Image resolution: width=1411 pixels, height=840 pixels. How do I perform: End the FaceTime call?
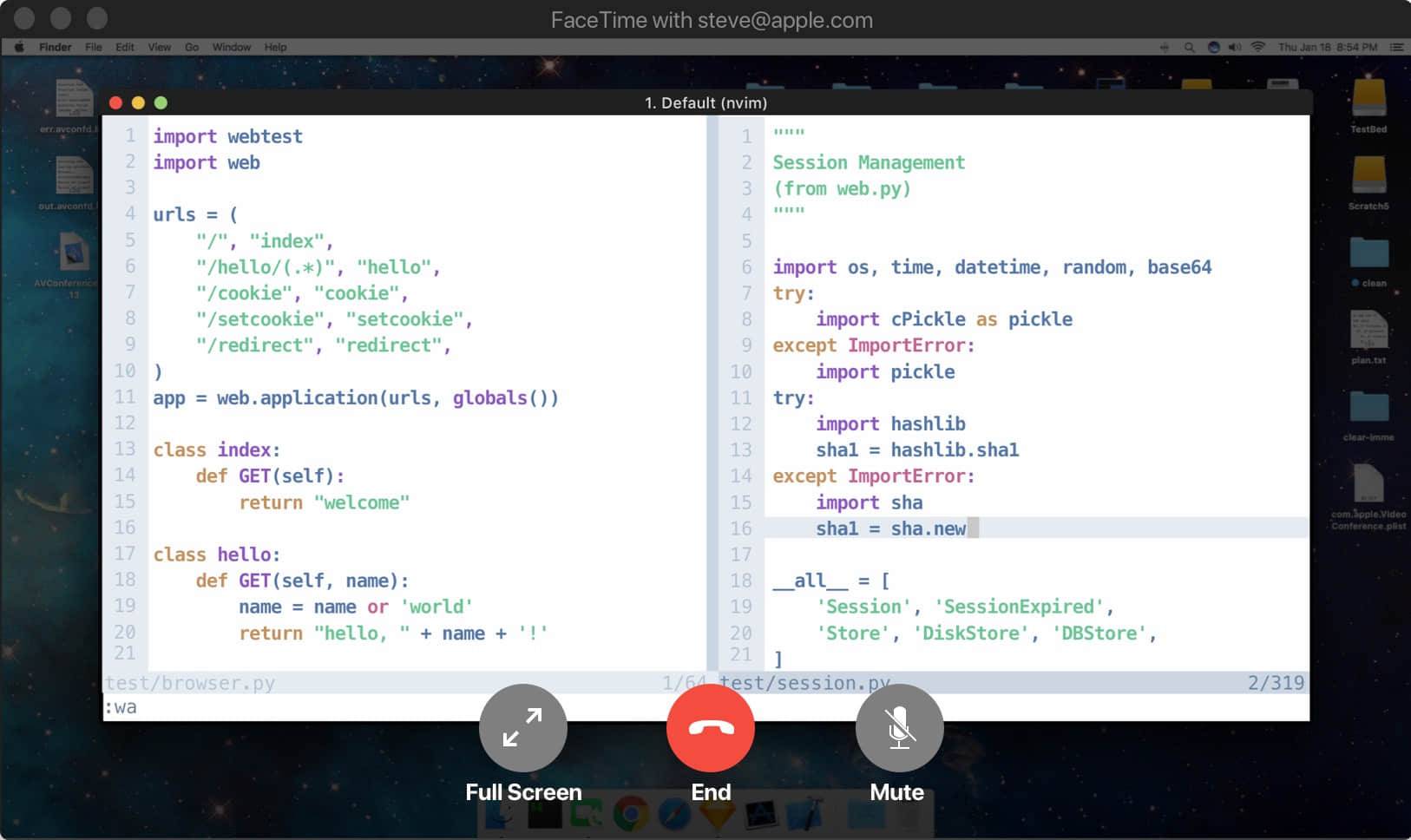click(711, 728)
